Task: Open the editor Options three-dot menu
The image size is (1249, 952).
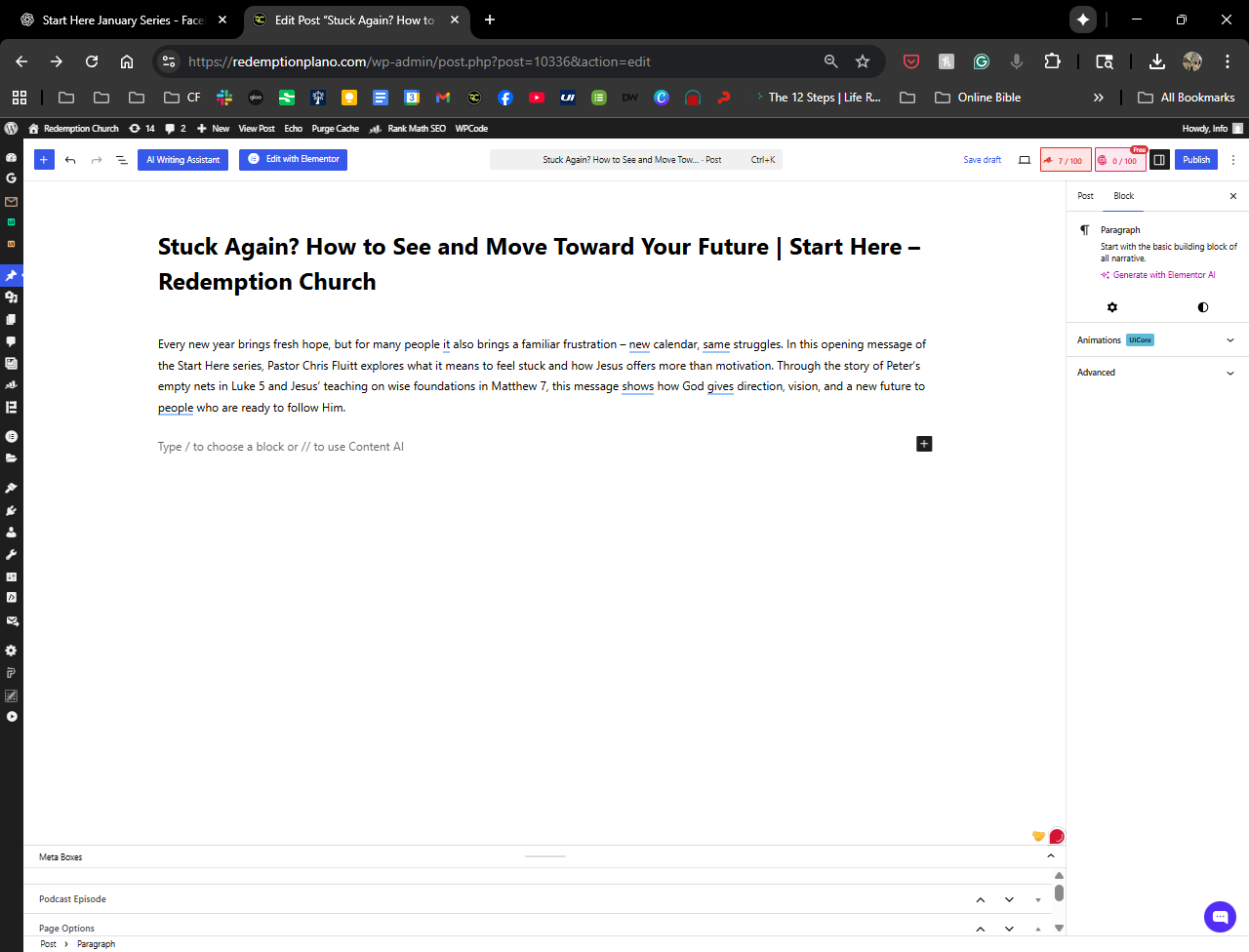Action: [1233, 160]
